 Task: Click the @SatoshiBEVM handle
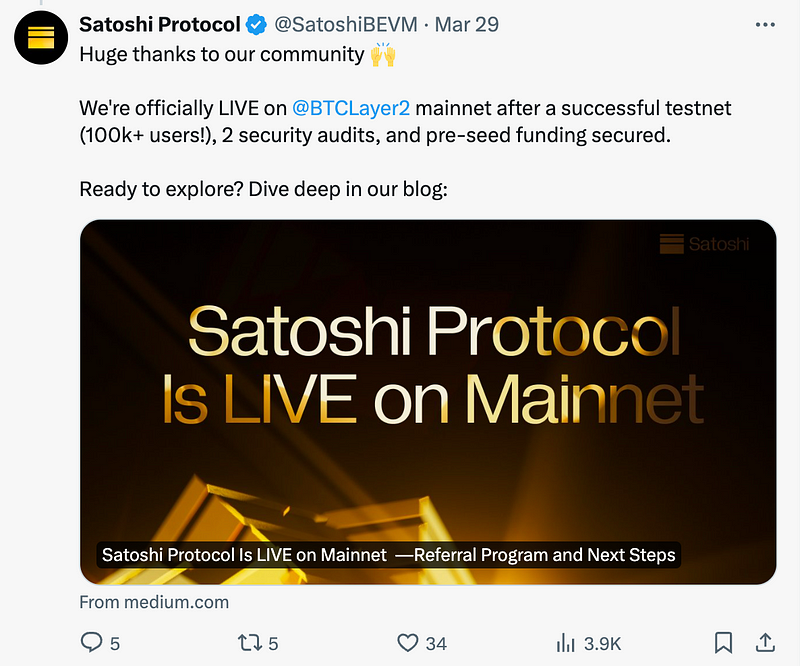(x=346, y=24)
